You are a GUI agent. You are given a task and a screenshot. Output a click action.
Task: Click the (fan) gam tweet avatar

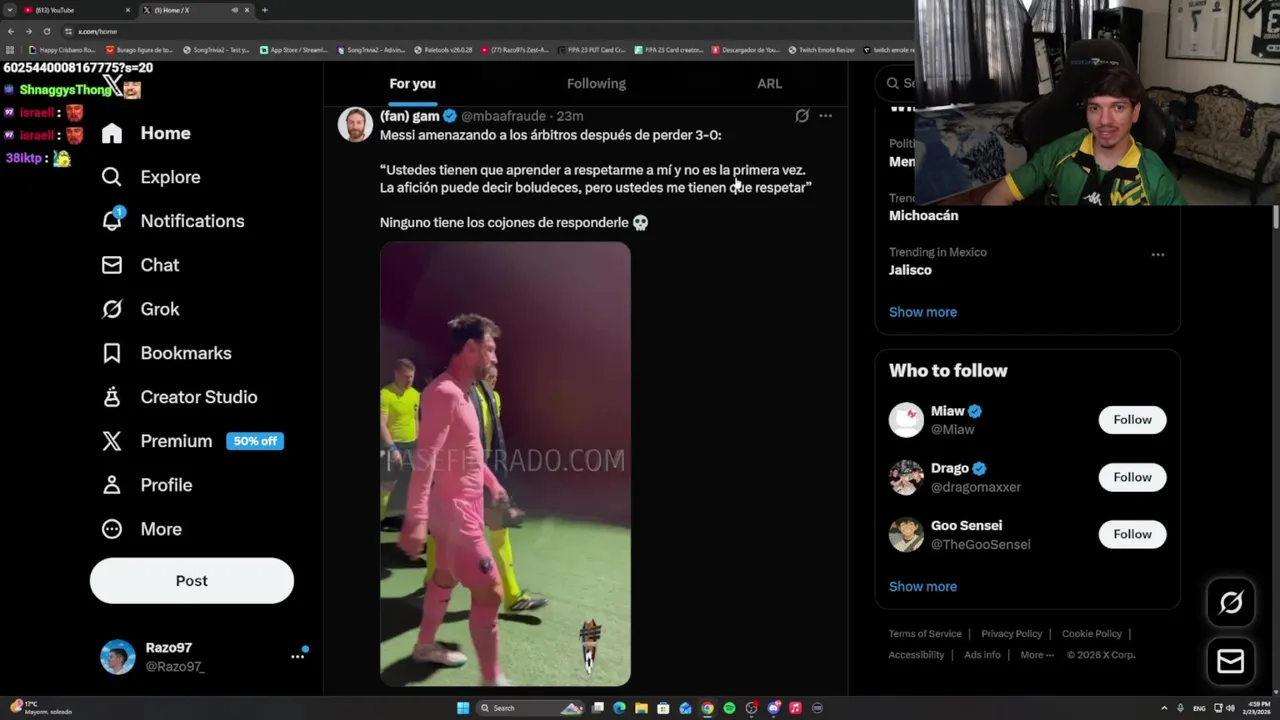[355, 125]
